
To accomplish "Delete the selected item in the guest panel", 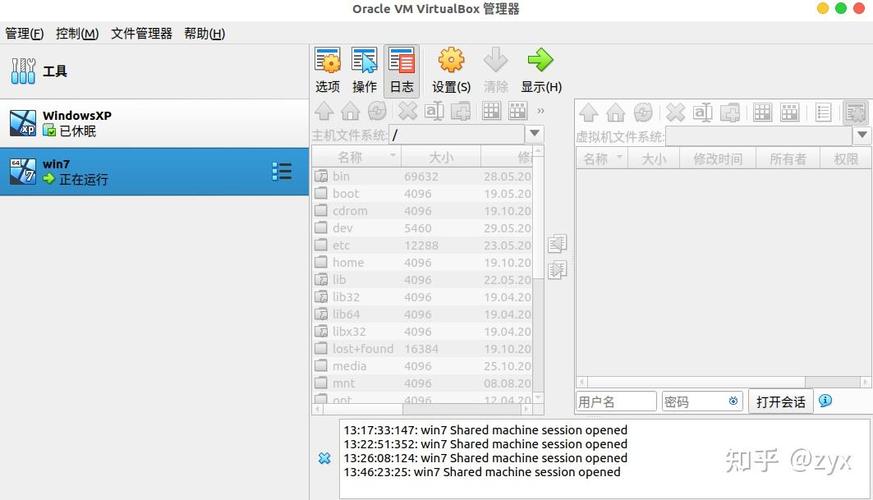I will click(x=675, y=112).
